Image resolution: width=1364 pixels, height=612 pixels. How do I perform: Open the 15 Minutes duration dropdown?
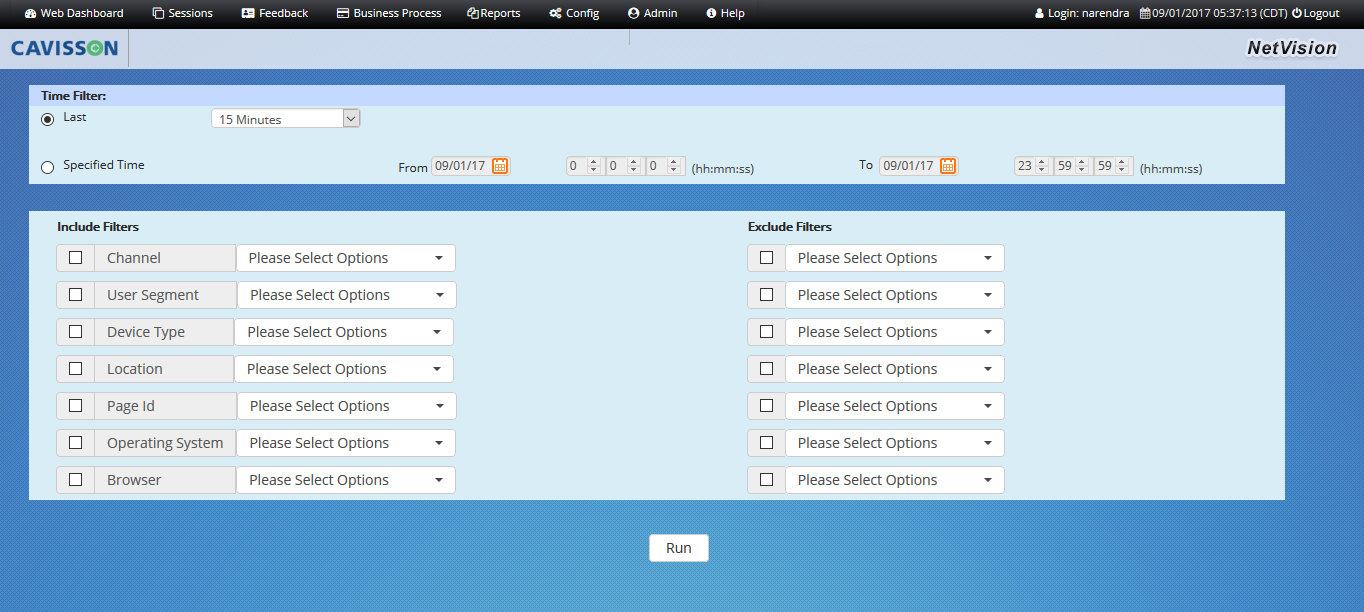point(285,119)
